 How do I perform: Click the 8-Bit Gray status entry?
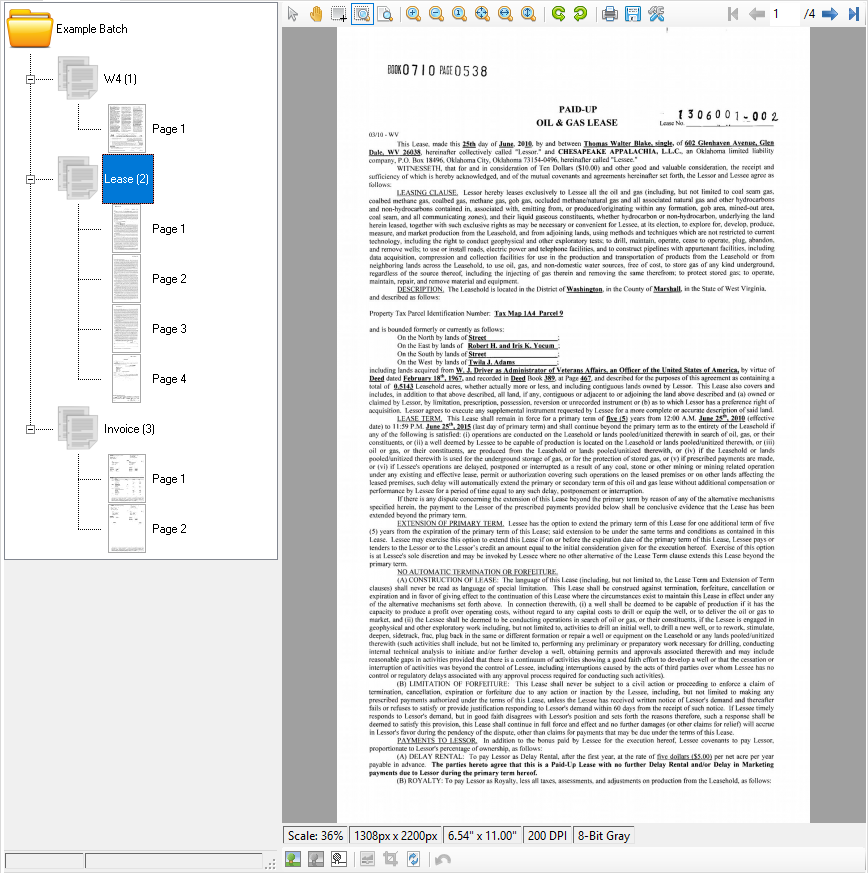[x=604, y=836]
